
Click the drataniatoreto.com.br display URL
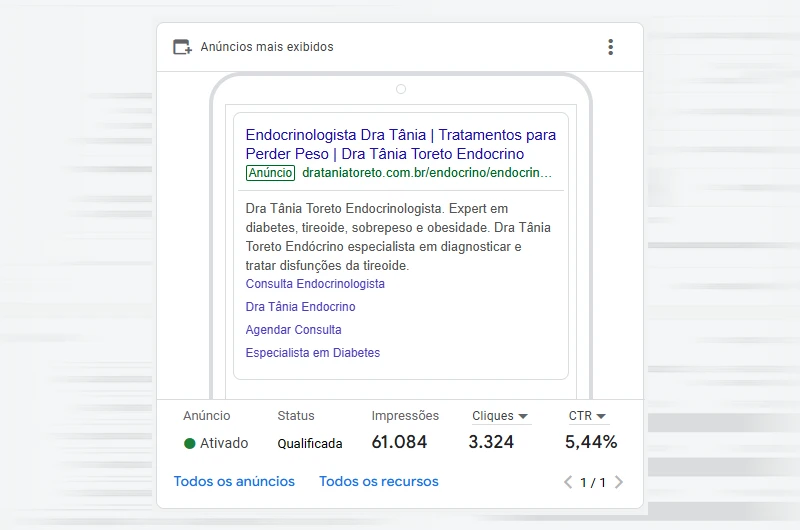426,173
